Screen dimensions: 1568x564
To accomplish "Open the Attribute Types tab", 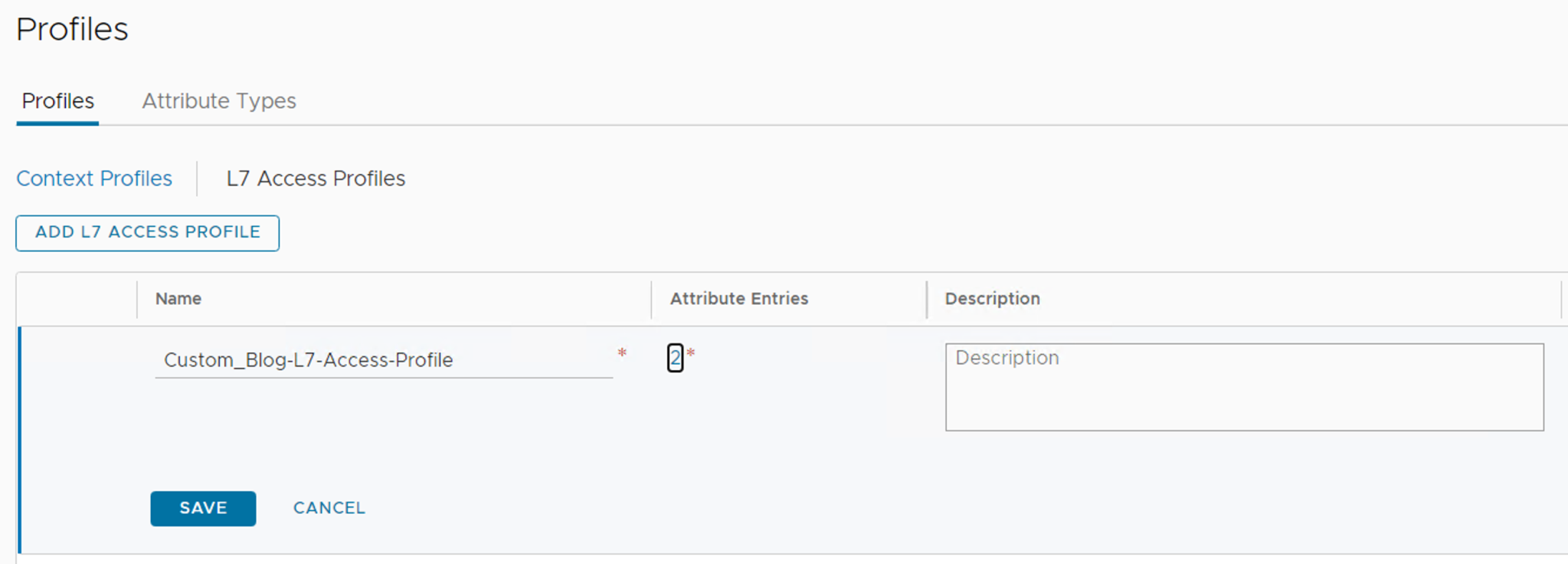I will click(x=218, y=101).
